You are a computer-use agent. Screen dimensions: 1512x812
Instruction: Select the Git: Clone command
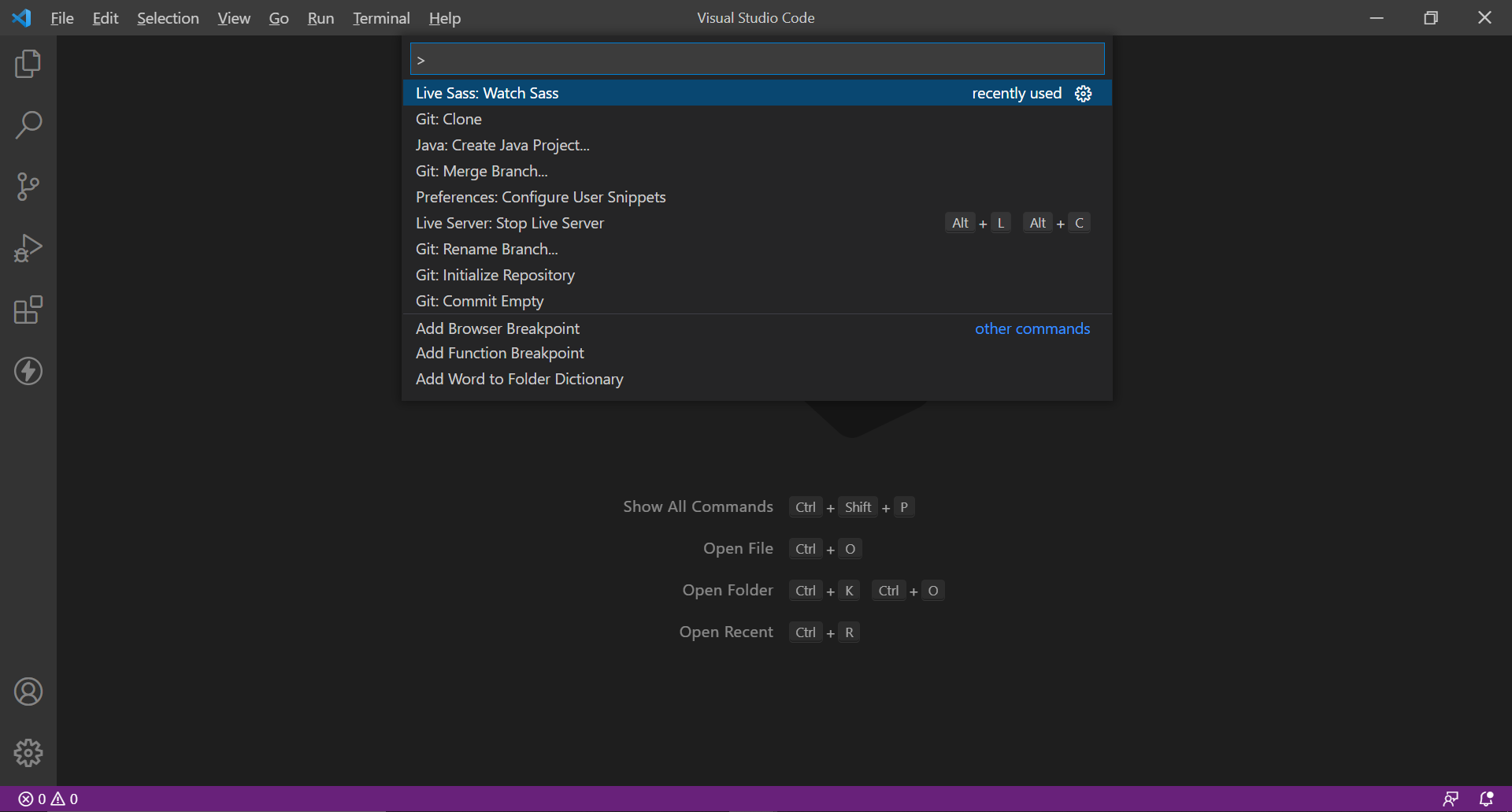tap(758, 119)
